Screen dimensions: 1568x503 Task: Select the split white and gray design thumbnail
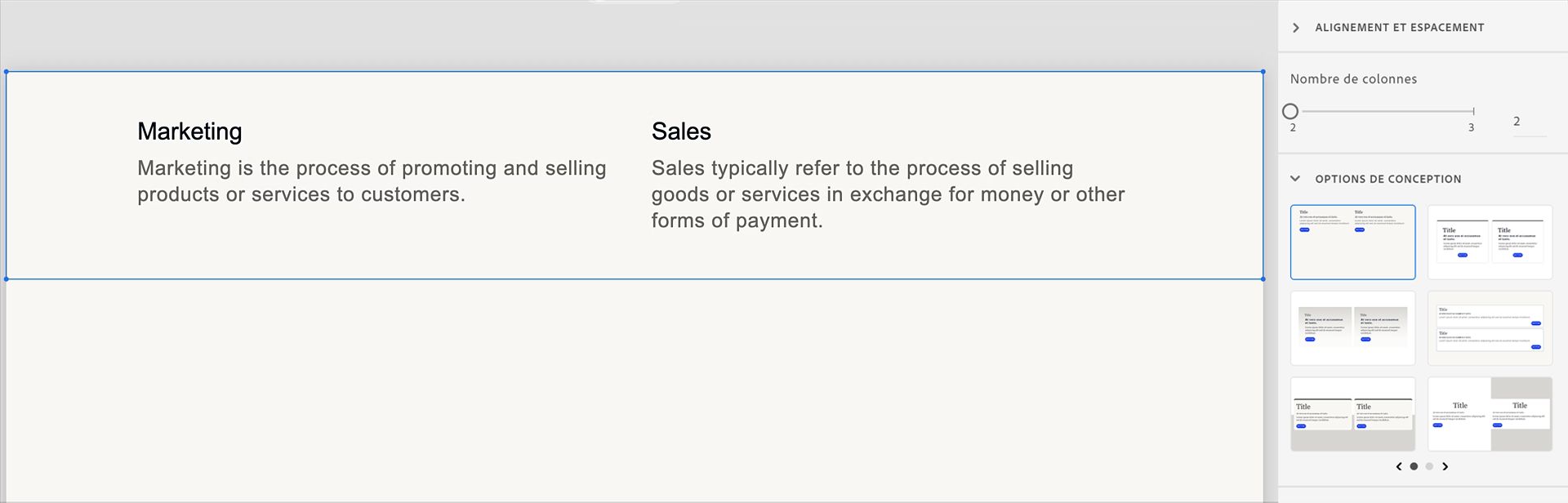tap(1490, 414)
